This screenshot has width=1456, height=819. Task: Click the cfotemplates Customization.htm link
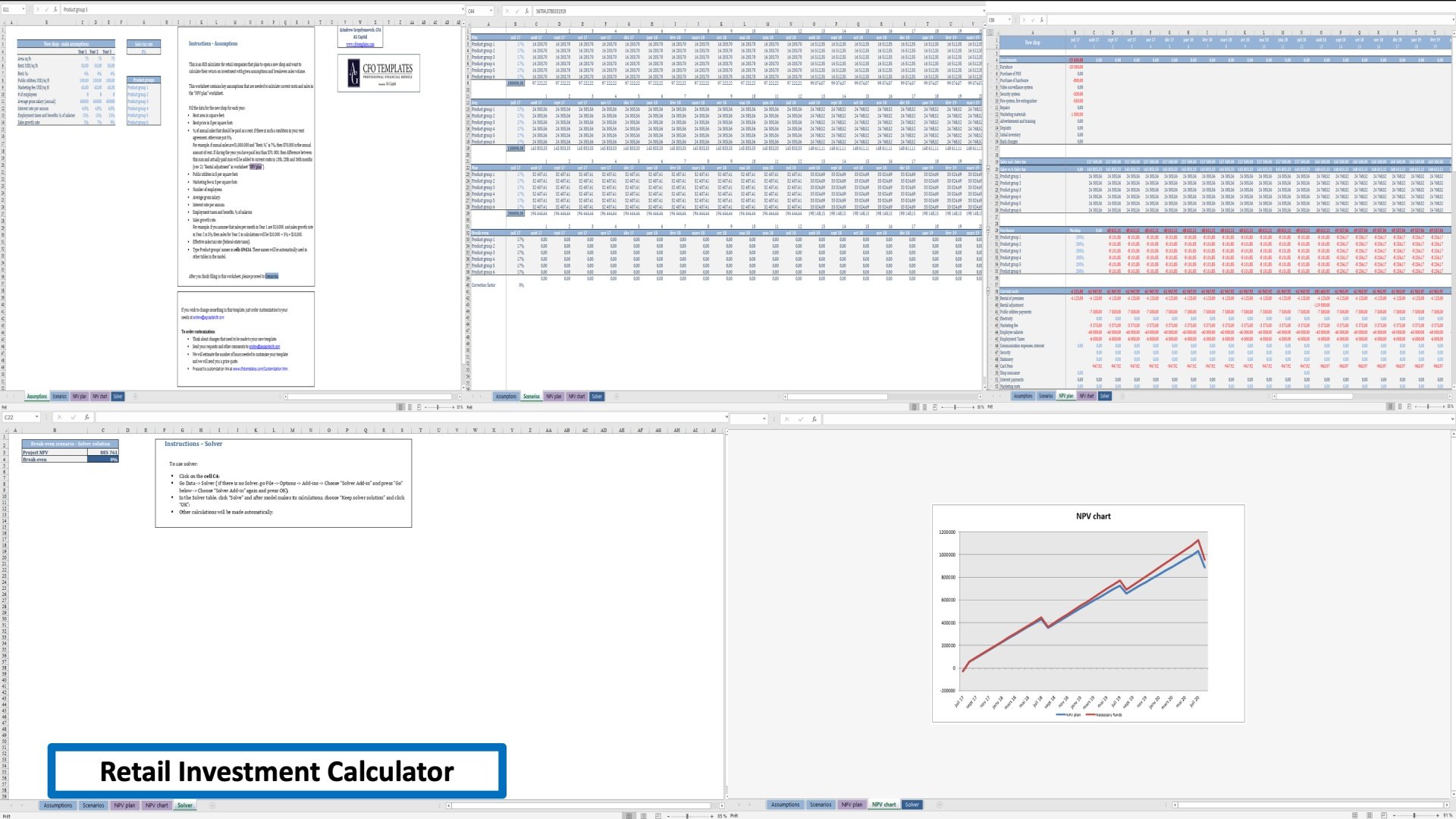[x=260, y=369]
